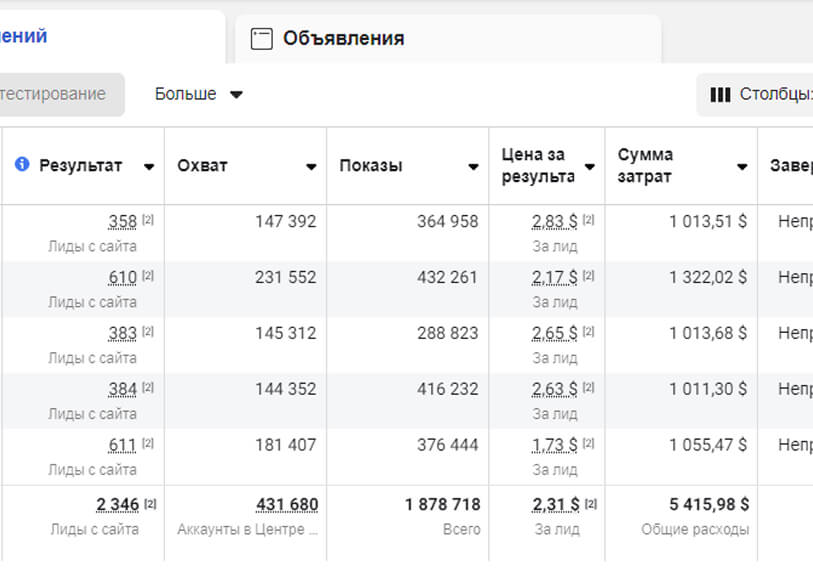The height and width of the screenshot is (575, 813).
Task: Click total result 2 346 value
Action: coord(117,504)
